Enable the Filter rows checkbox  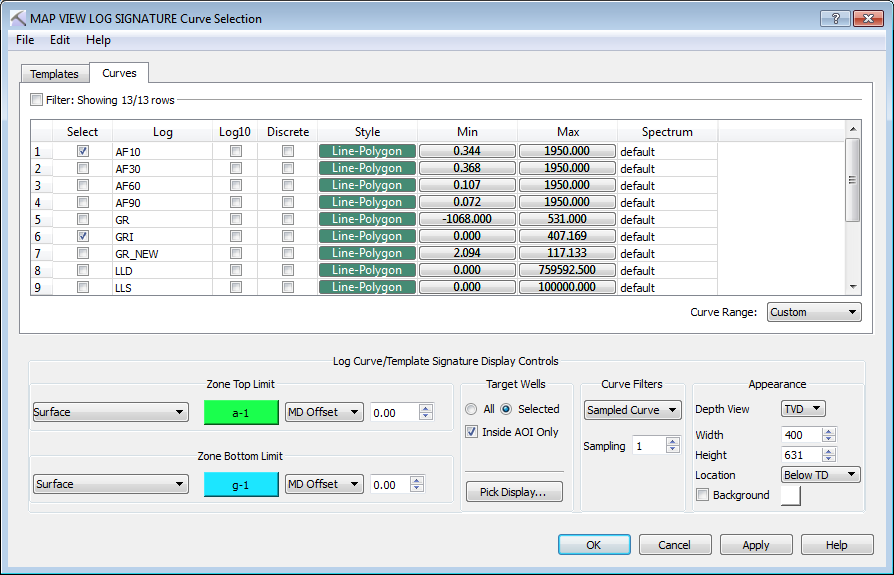coord(37,100)
